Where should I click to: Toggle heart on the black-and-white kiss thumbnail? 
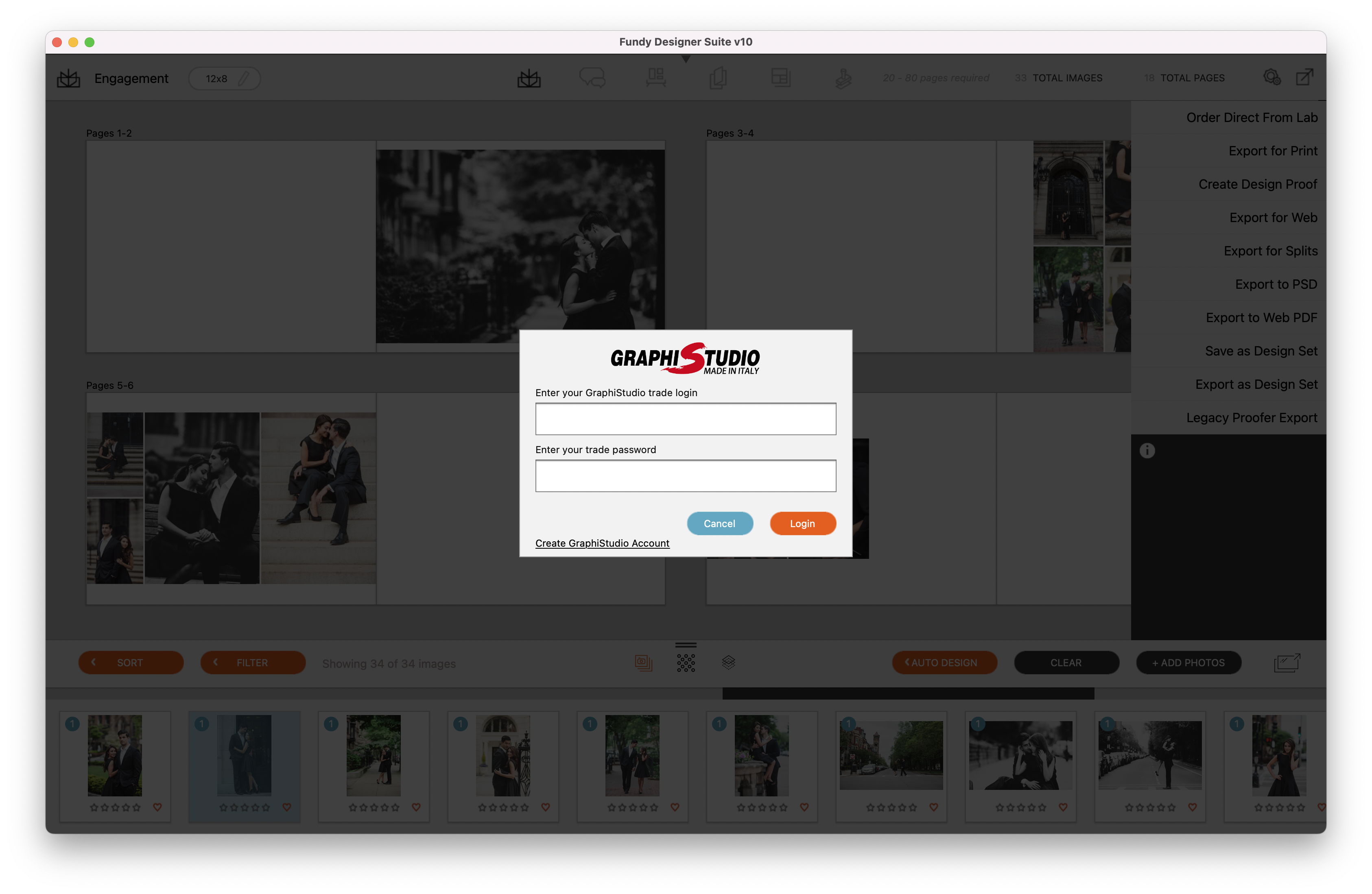point(1063,807)
